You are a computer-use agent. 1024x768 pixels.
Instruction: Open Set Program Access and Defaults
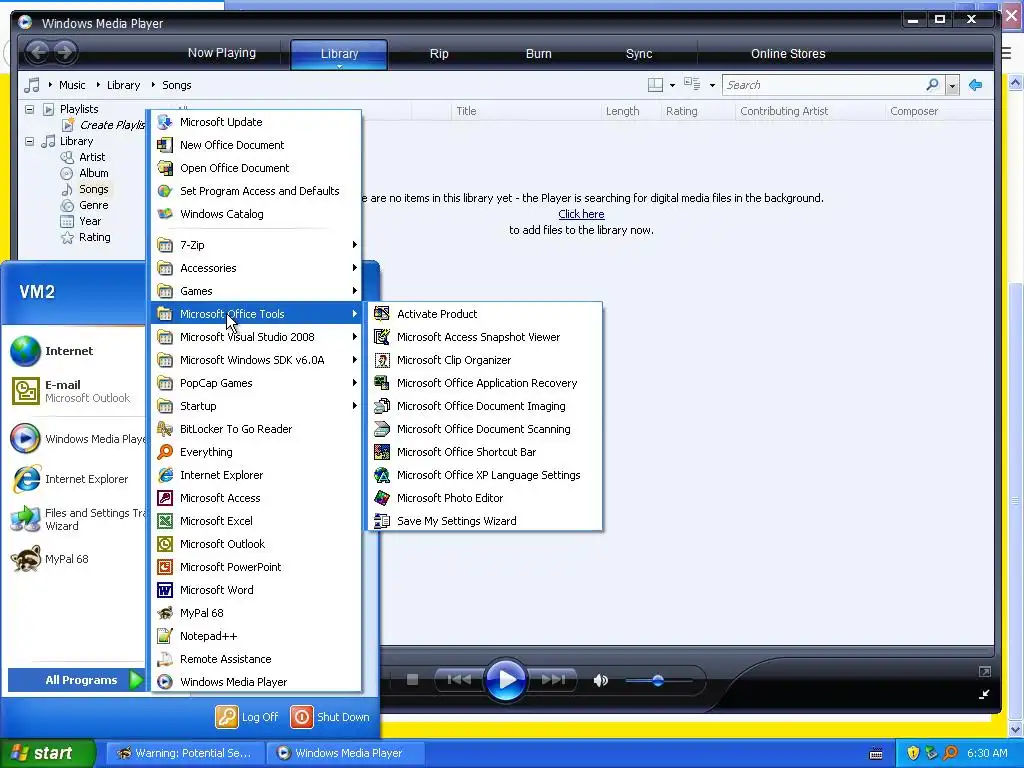click(256, 191)
